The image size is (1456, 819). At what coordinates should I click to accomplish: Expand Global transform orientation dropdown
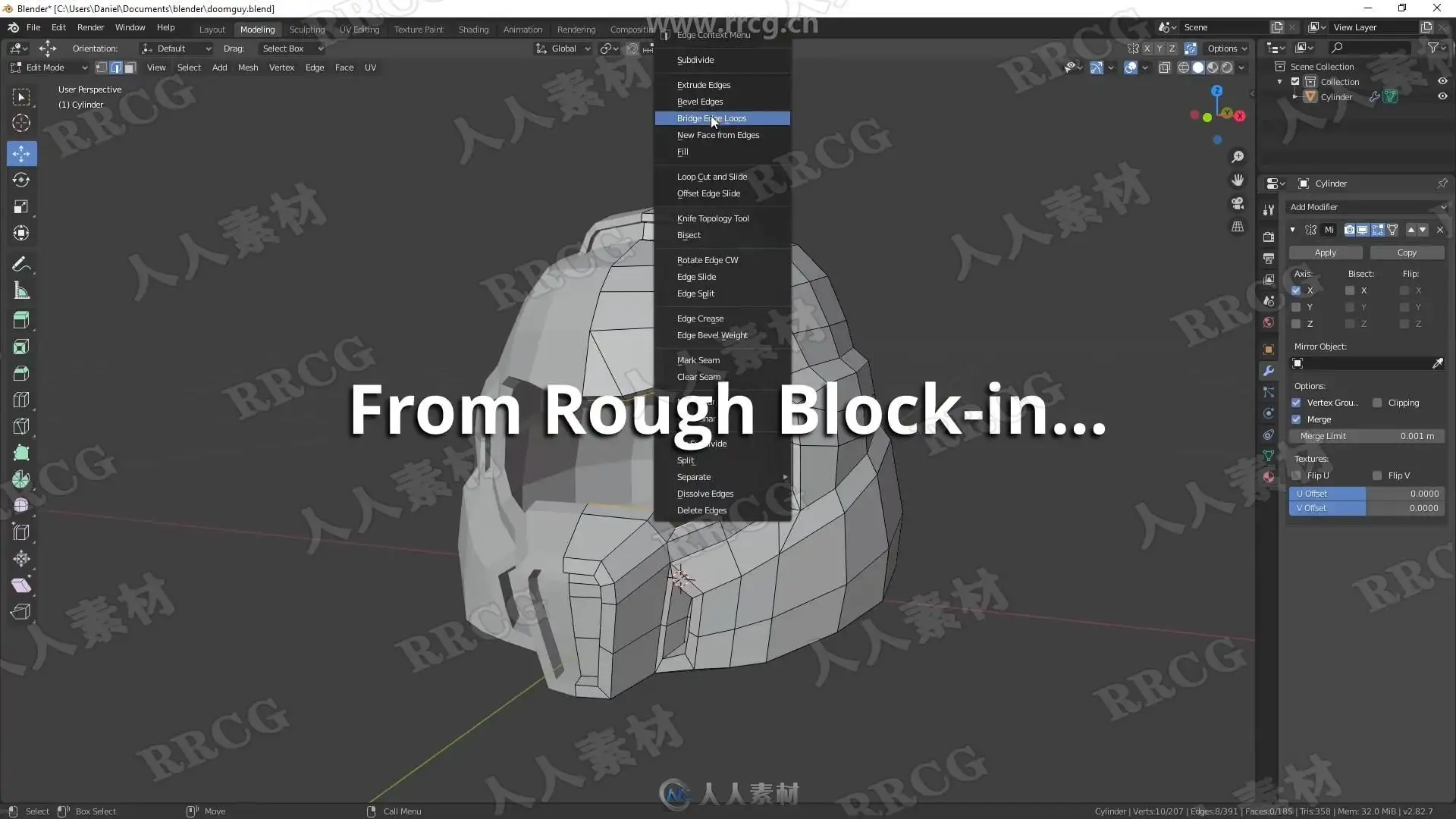point(563,49)
